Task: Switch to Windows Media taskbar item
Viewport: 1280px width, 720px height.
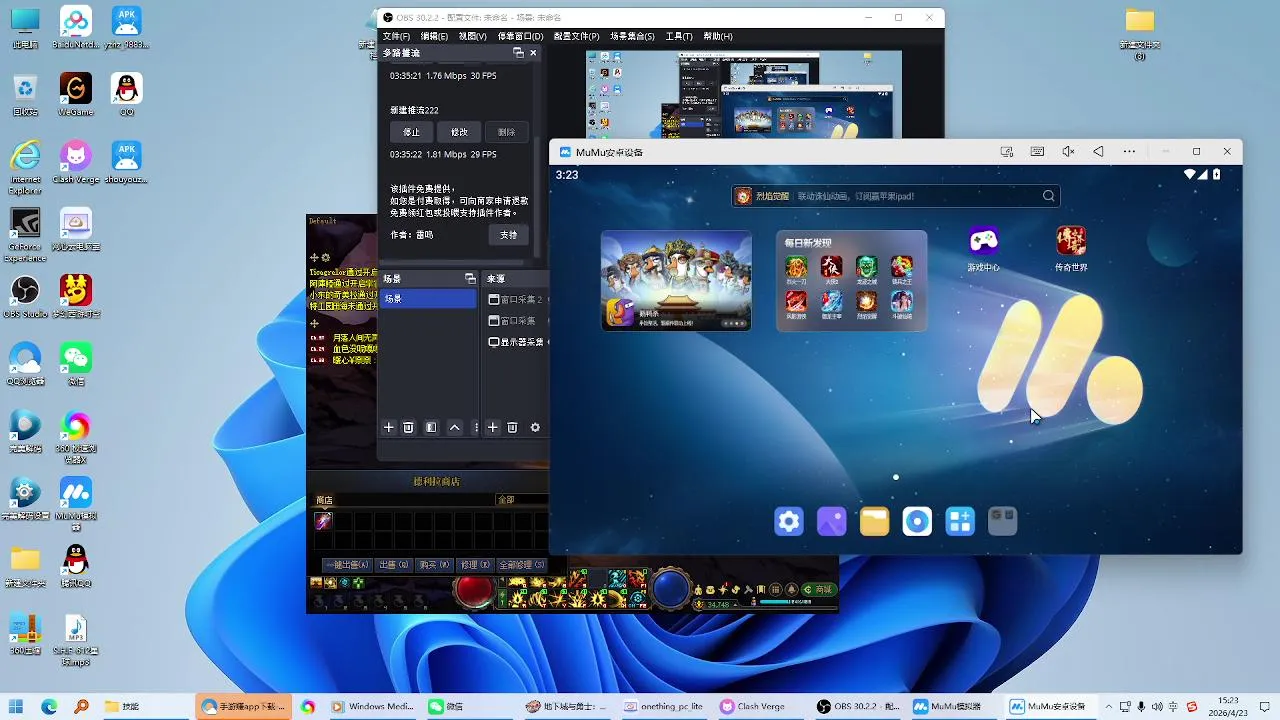Action: (372, 707)
